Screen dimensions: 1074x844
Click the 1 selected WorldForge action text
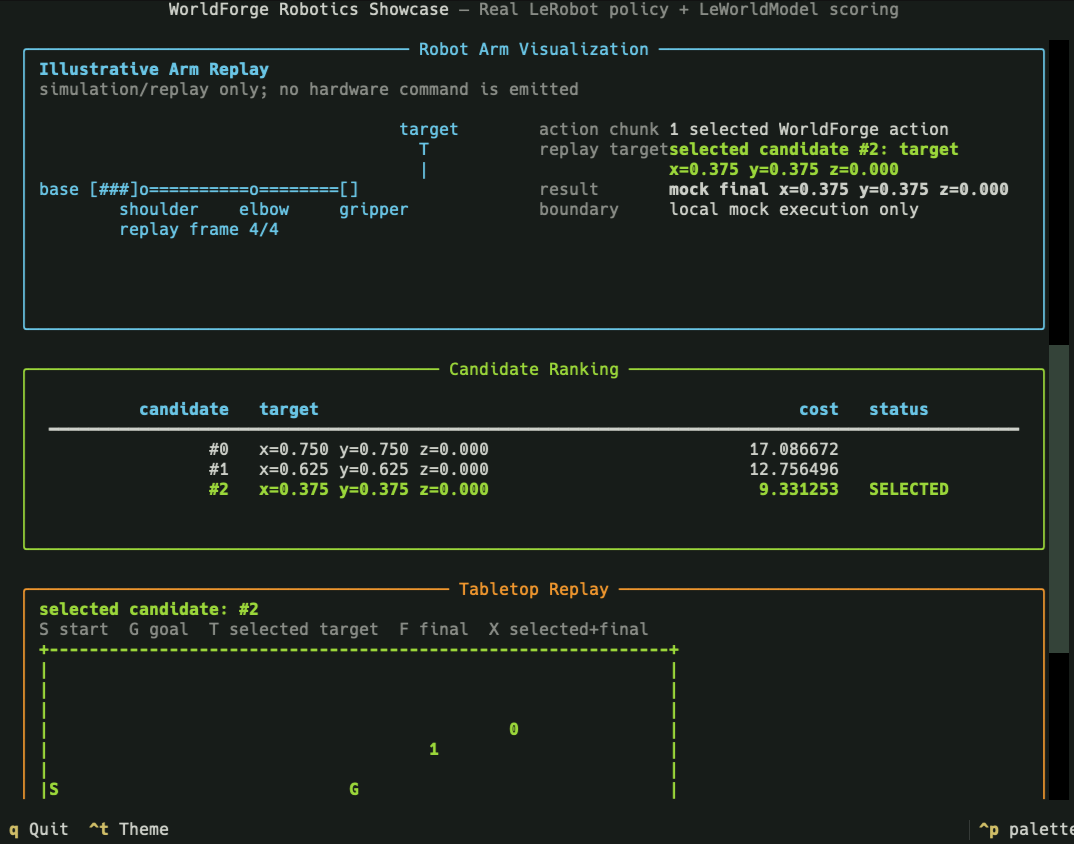[809, 129]
